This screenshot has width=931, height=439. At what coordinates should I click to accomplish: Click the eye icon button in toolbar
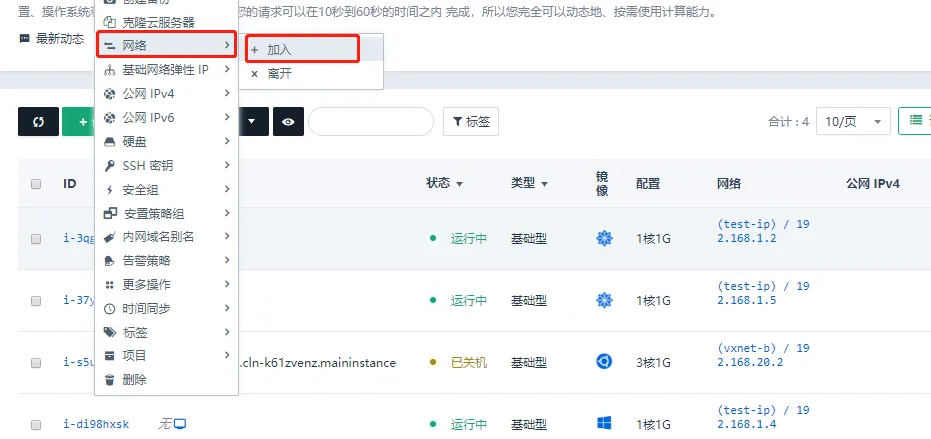[288, 121]
